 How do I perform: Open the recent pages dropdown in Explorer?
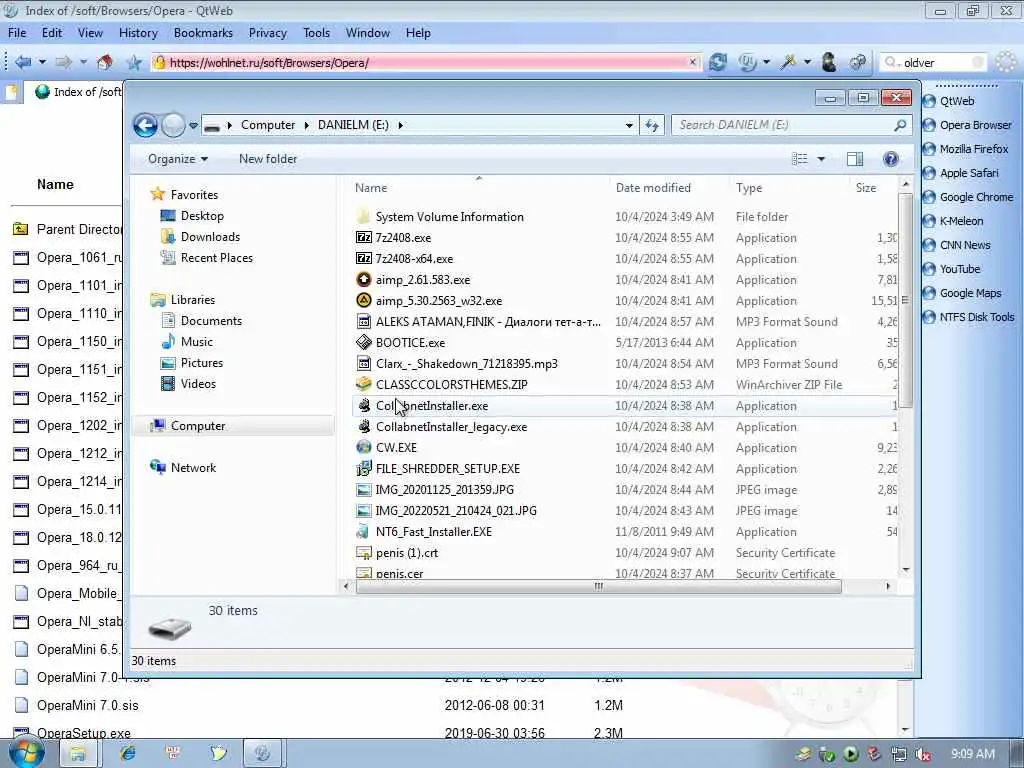coord(193,125)
